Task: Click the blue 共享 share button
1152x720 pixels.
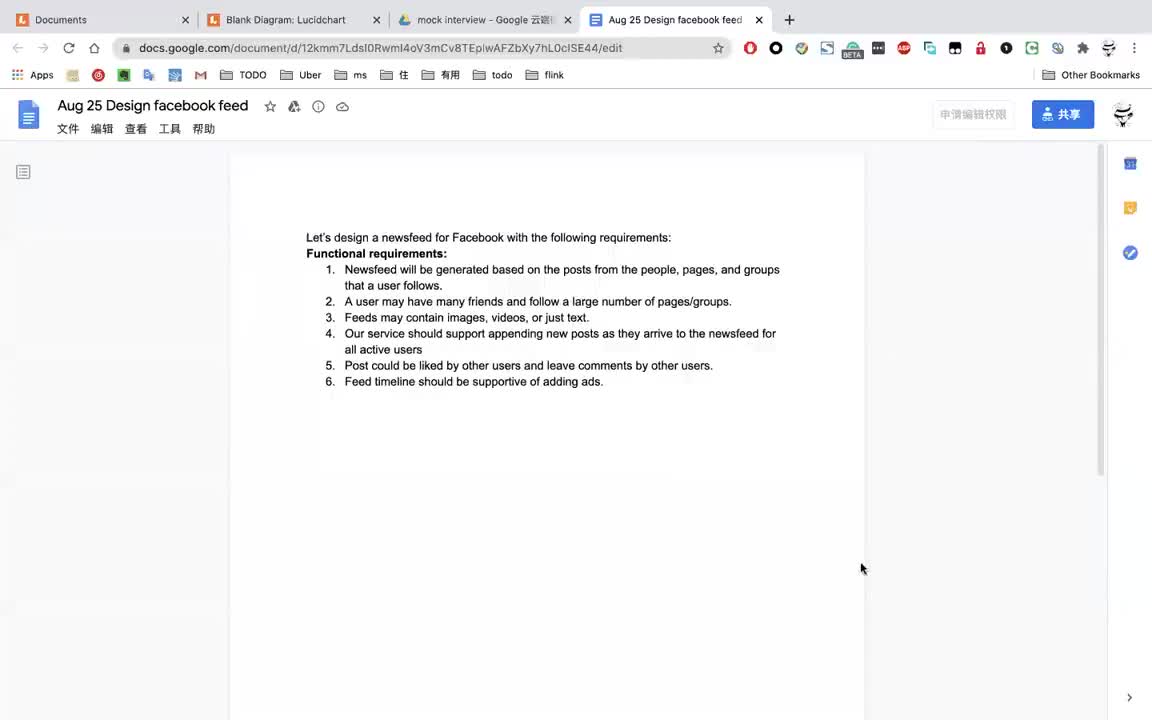Action: coord(1062,115)
